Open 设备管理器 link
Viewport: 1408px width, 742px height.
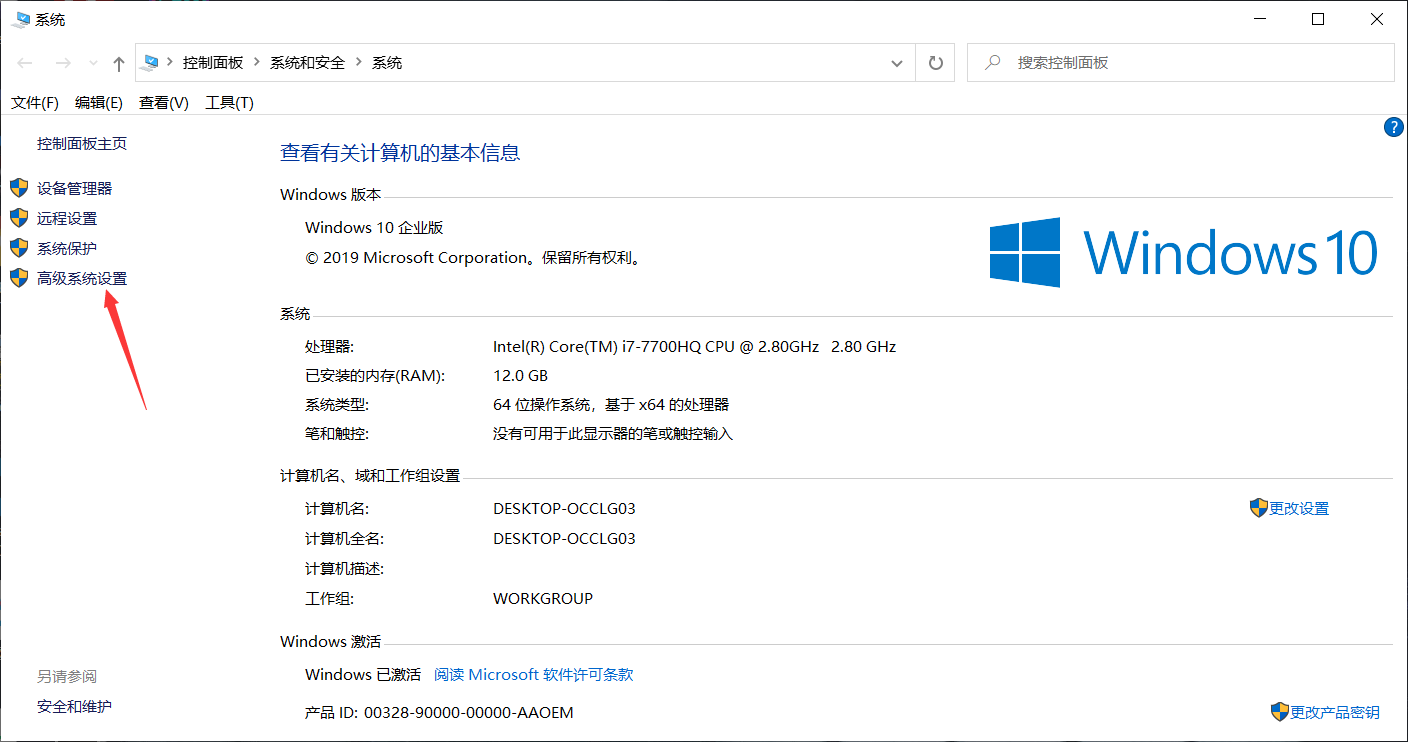click(x=75, y=188)
